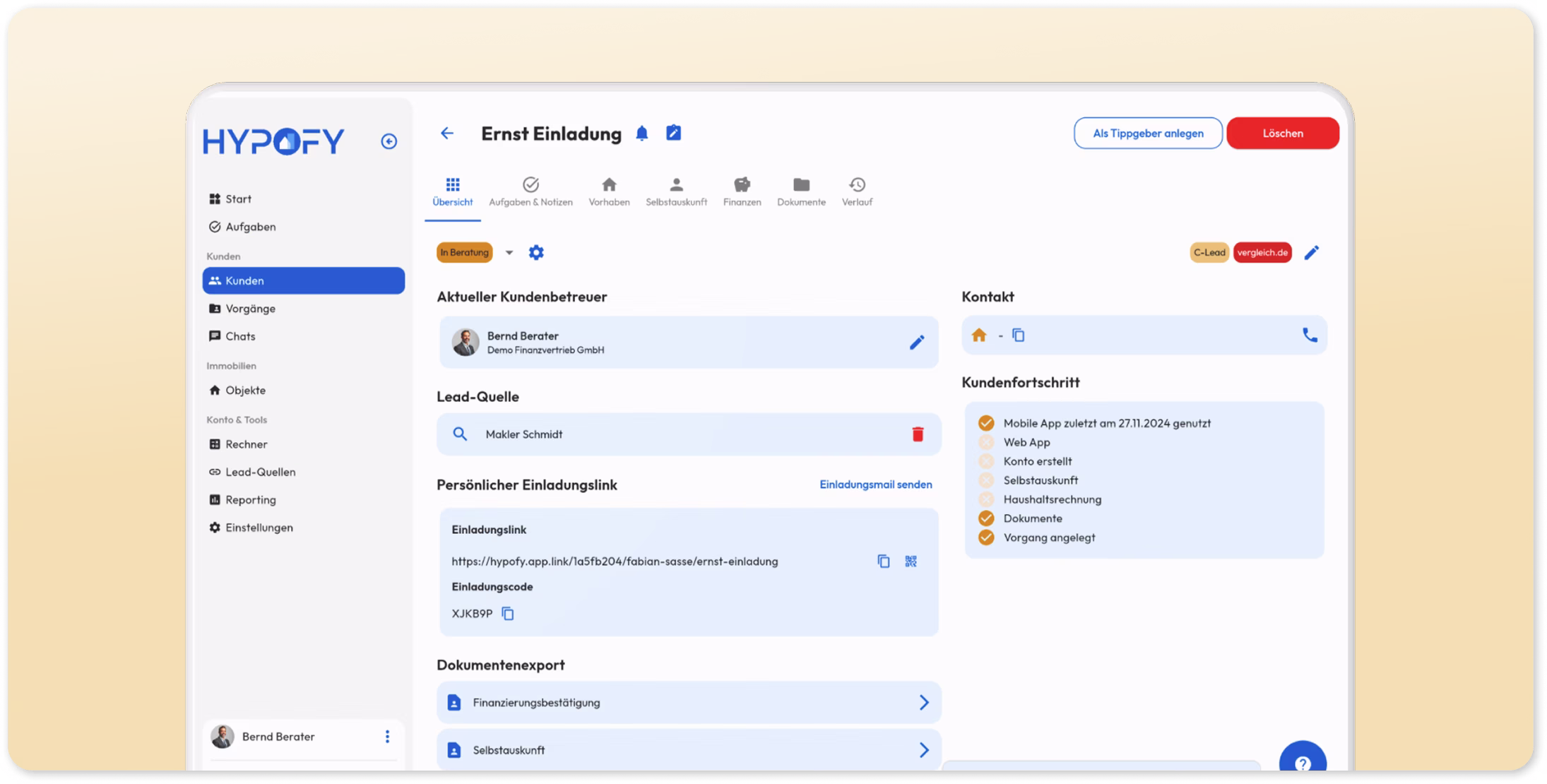Open the In Beratung status dropdown arrow
Screen dimensions: 1547x784
(509, 252)
